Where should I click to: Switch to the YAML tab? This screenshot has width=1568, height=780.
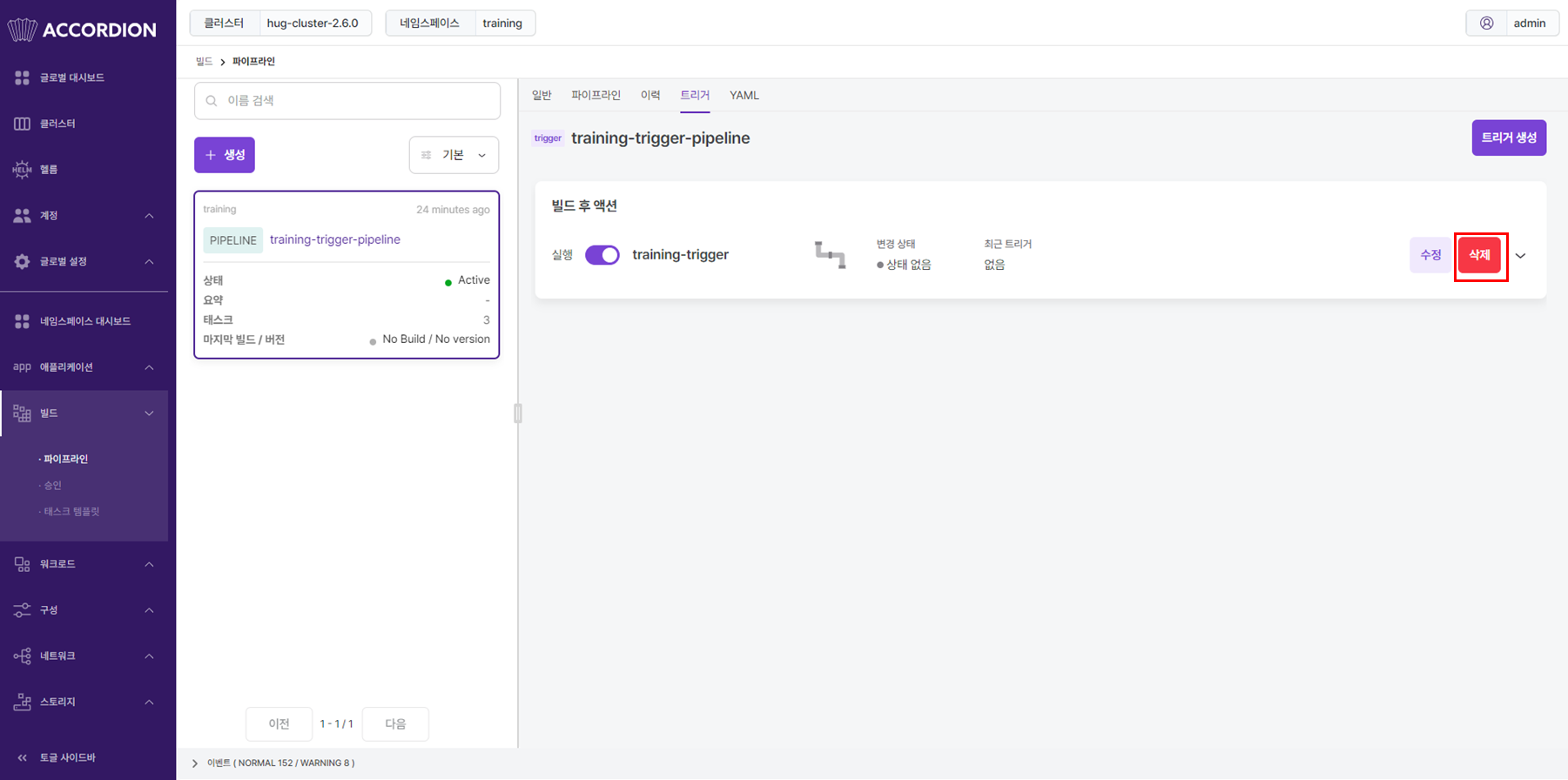click(x=744, y=95)
